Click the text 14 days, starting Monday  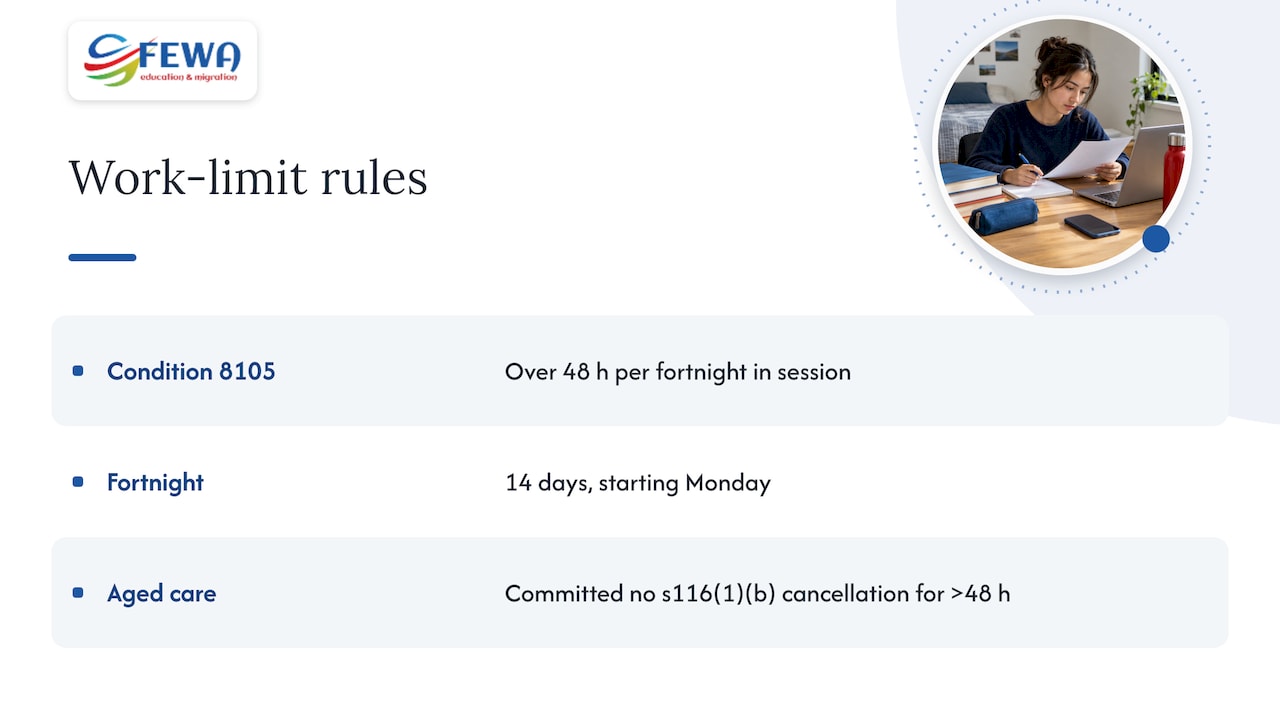(638, 483)
